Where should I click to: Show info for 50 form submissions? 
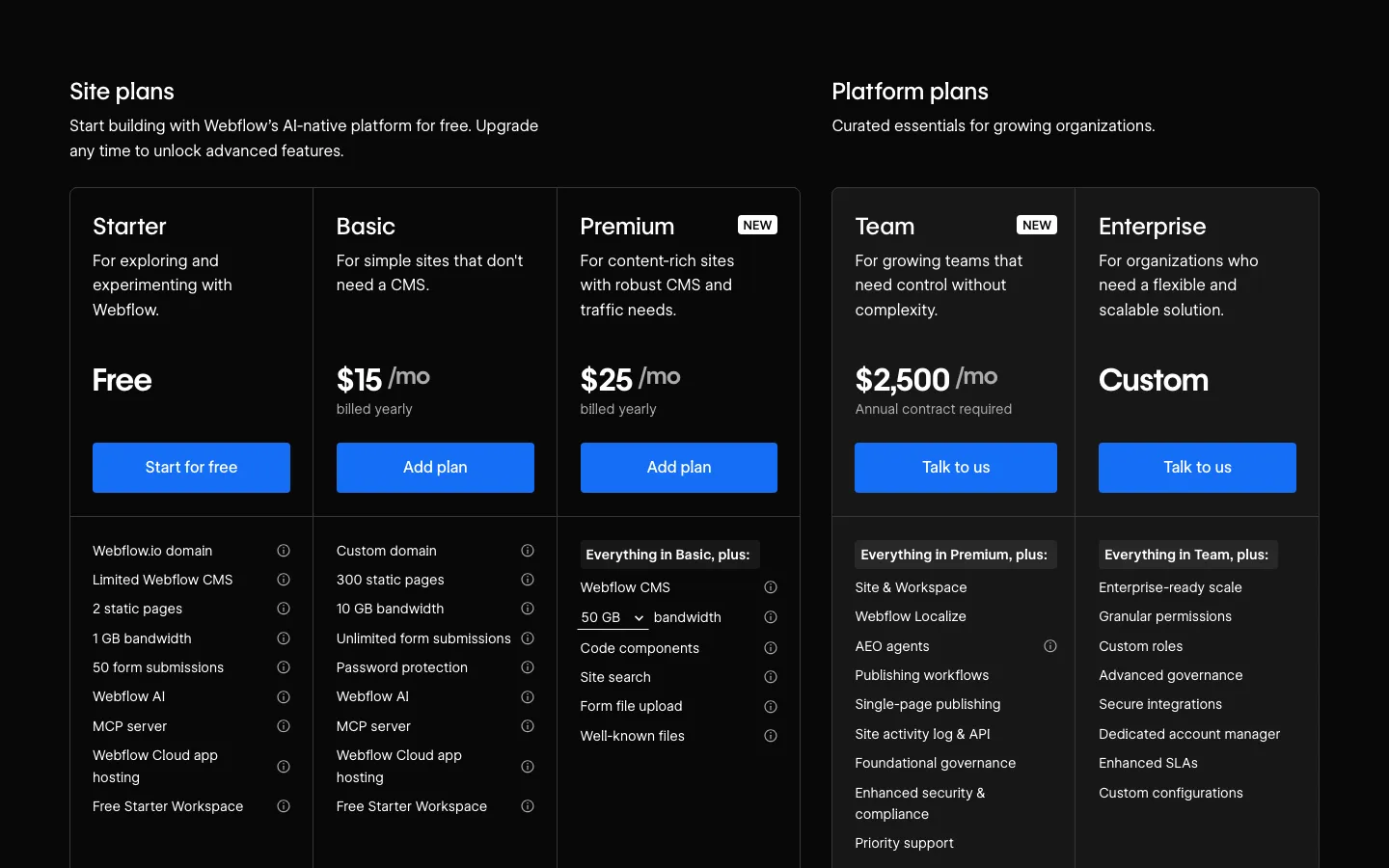point(284,667)
